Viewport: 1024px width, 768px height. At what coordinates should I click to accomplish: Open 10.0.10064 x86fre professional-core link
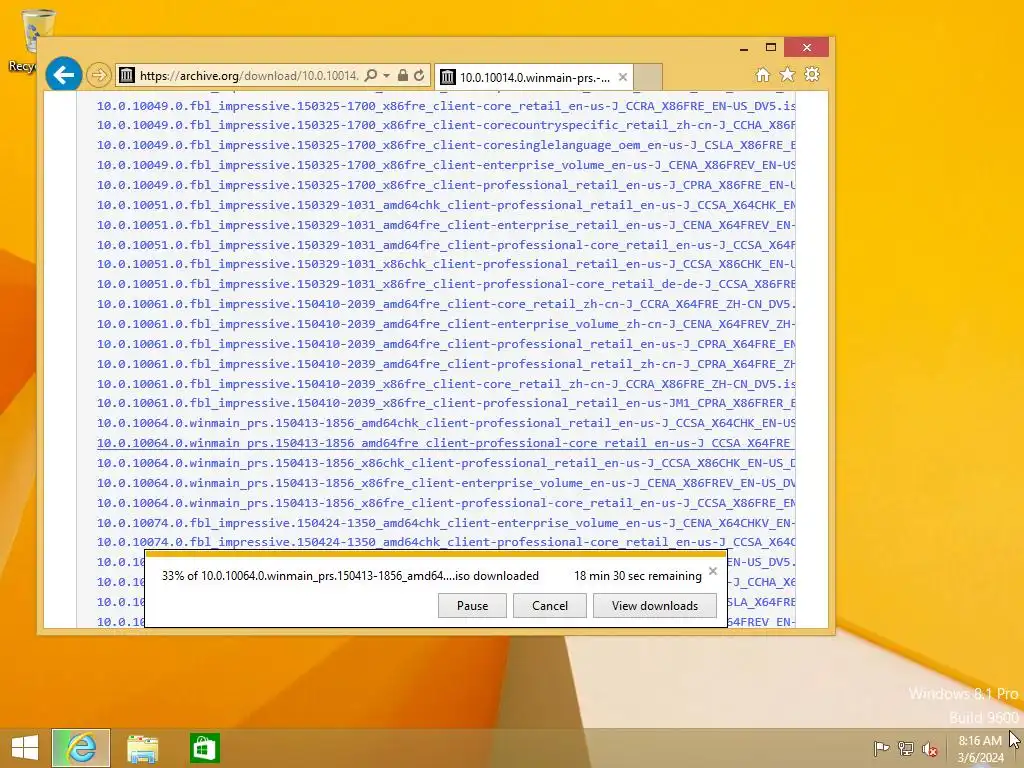click(x=446, y=503)
